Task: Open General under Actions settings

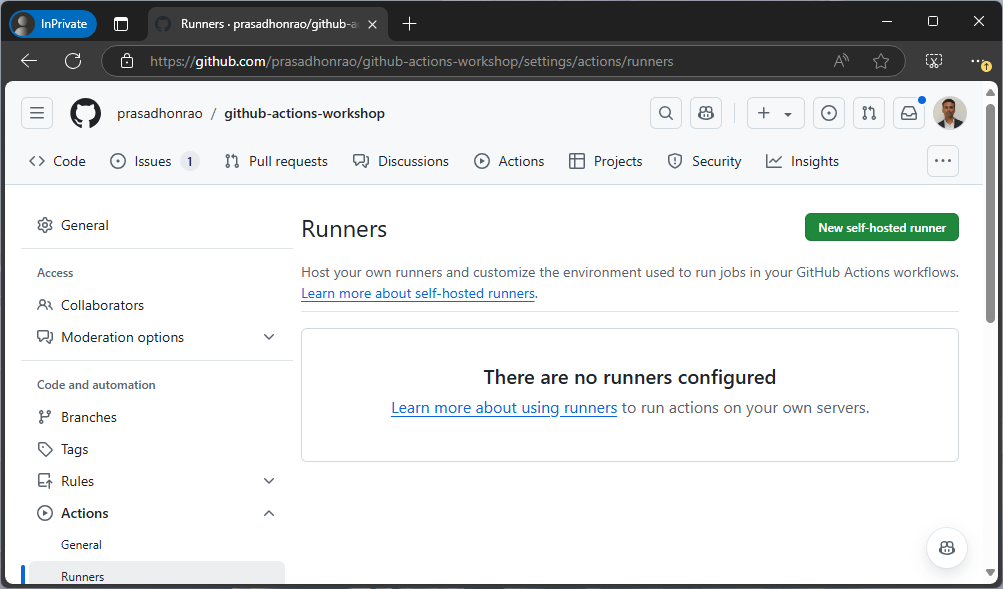Action: 81,545
